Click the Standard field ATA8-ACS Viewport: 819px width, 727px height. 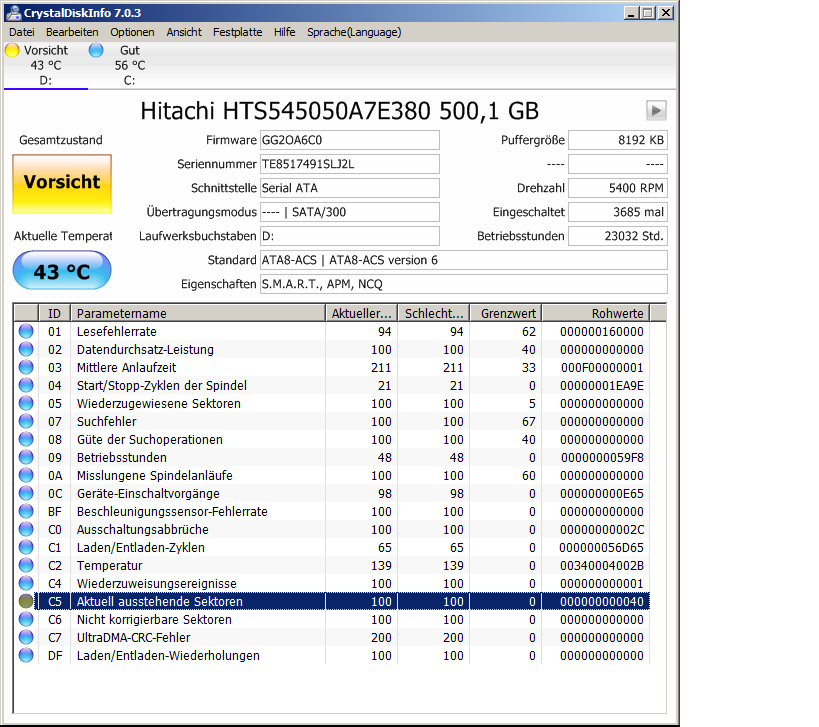pyautogui.click(x=464, y=260)
